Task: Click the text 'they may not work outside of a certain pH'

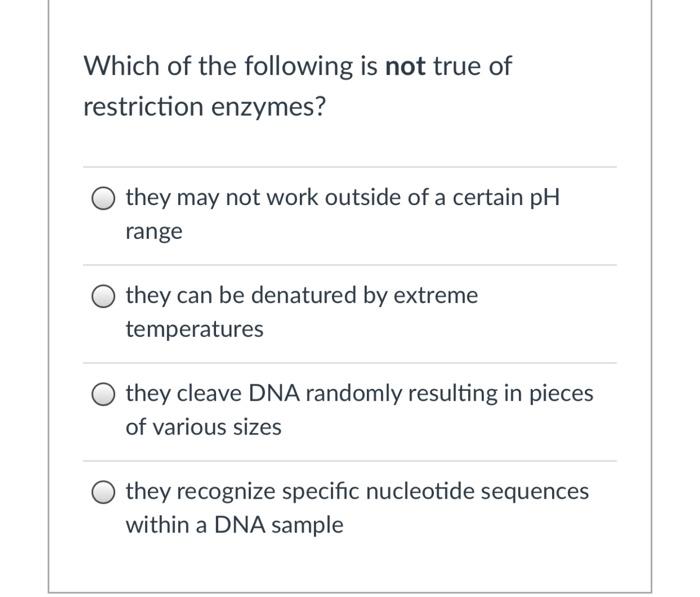Action: point(342,198)
